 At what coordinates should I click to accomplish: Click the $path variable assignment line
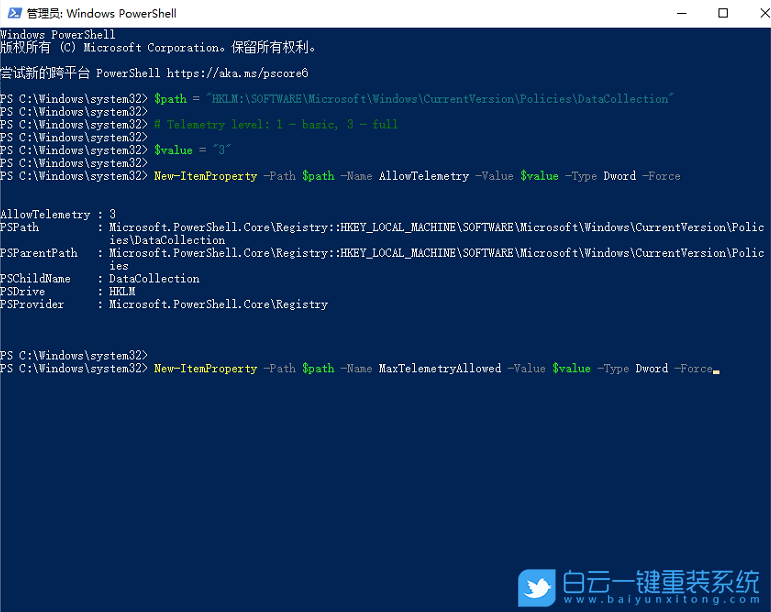(x=337, y=99)
